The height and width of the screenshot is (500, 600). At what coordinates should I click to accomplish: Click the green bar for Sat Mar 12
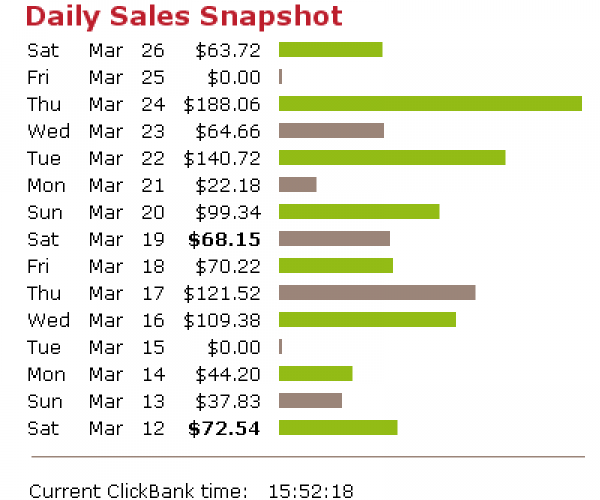tap(338, 428)
